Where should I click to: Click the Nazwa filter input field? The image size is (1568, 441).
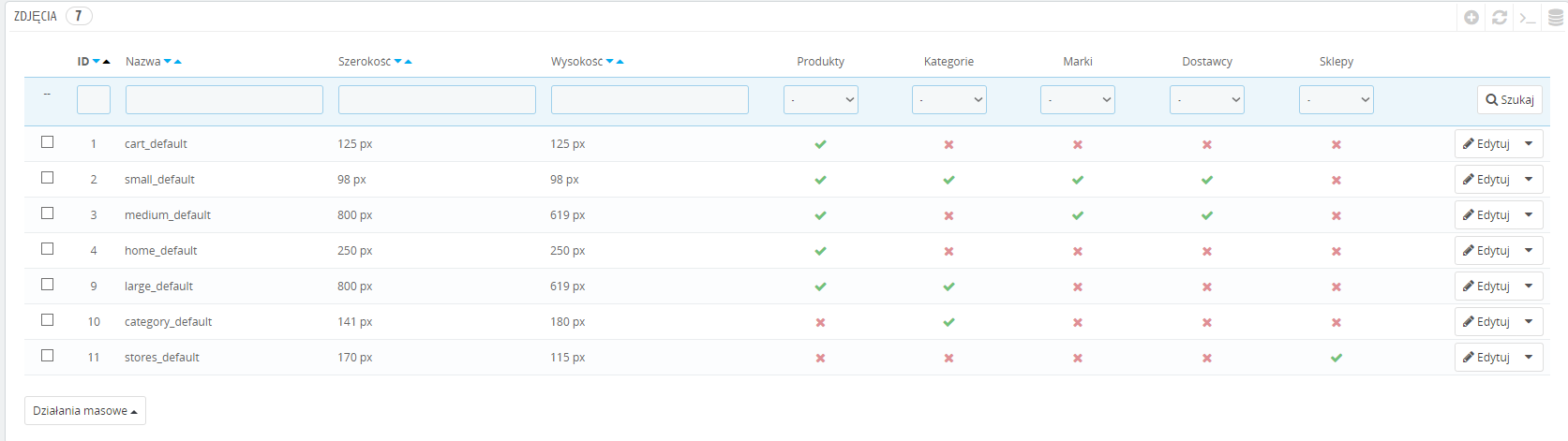click(x=224, y=99)
